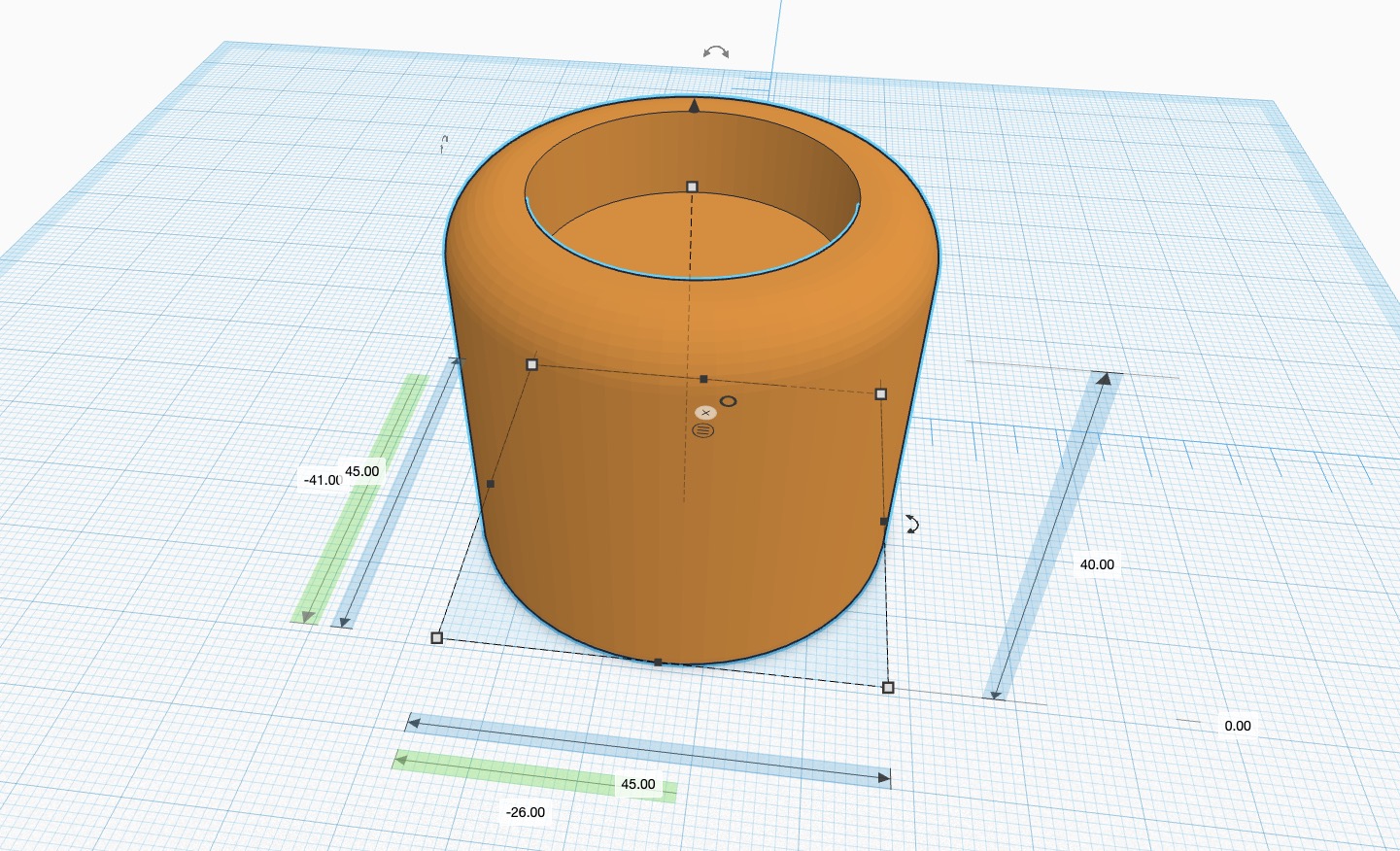1400x851 pixels.
Task: Select the white corner handle at the front-left corner
Action: point(437,638)
